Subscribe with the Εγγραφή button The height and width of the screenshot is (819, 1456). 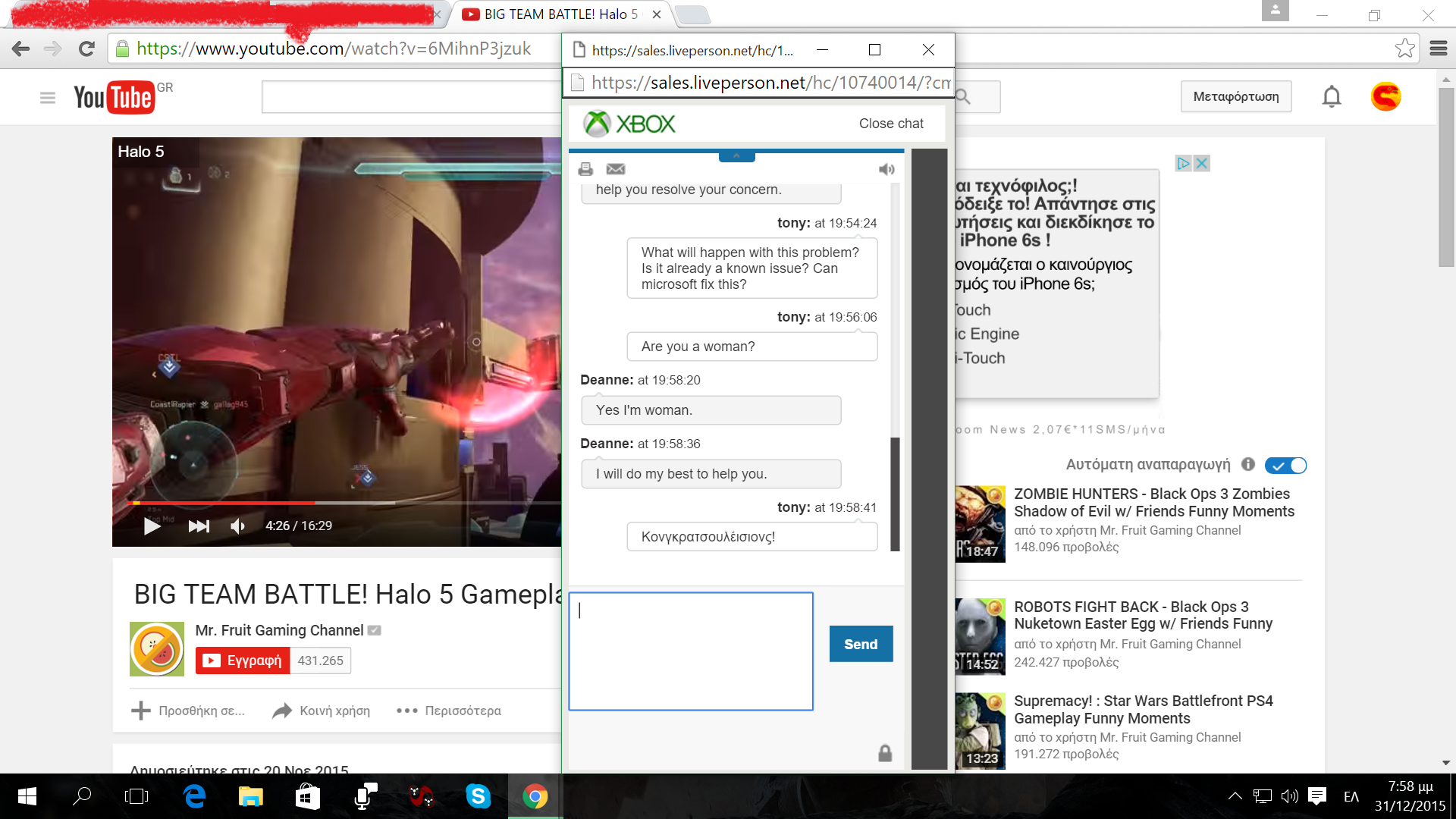[x=243, y=661]
